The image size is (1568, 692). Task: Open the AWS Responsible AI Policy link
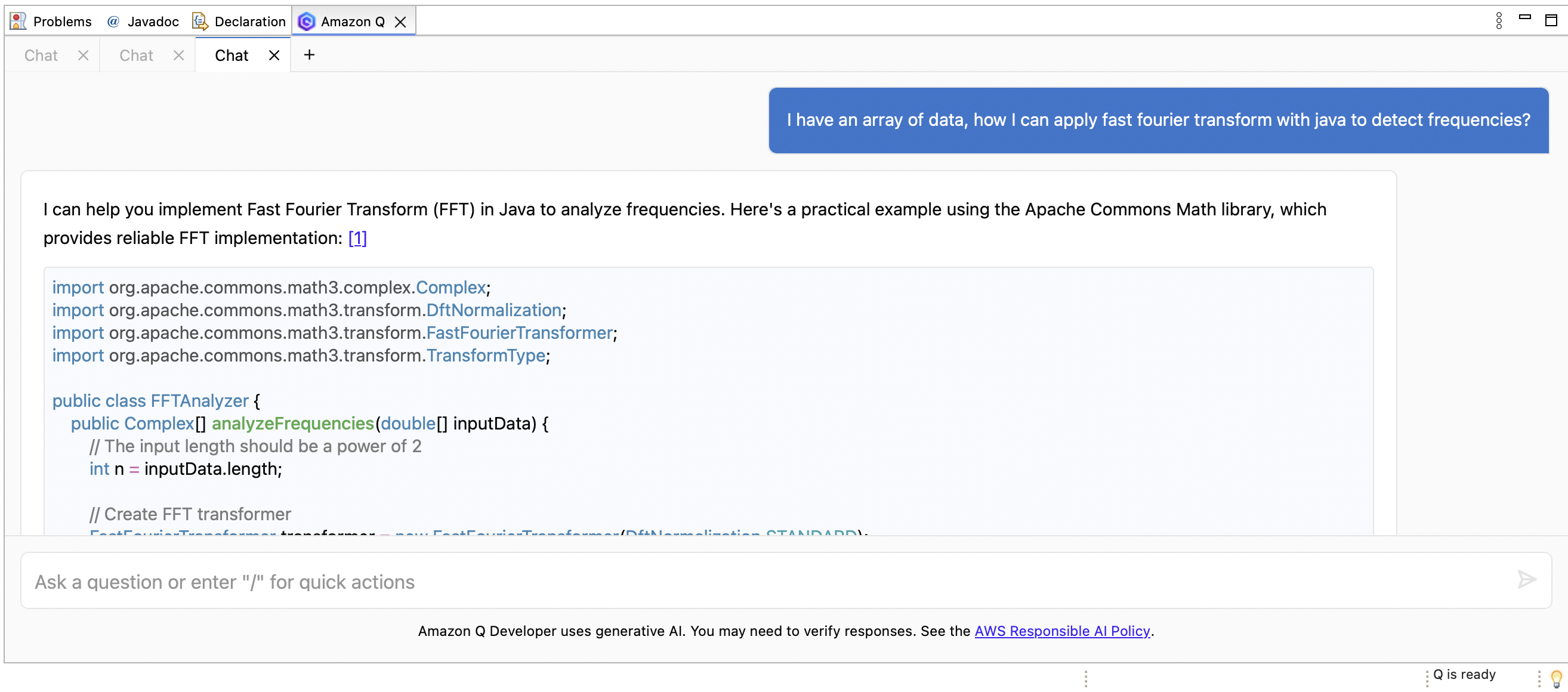tap(1061, 631)
